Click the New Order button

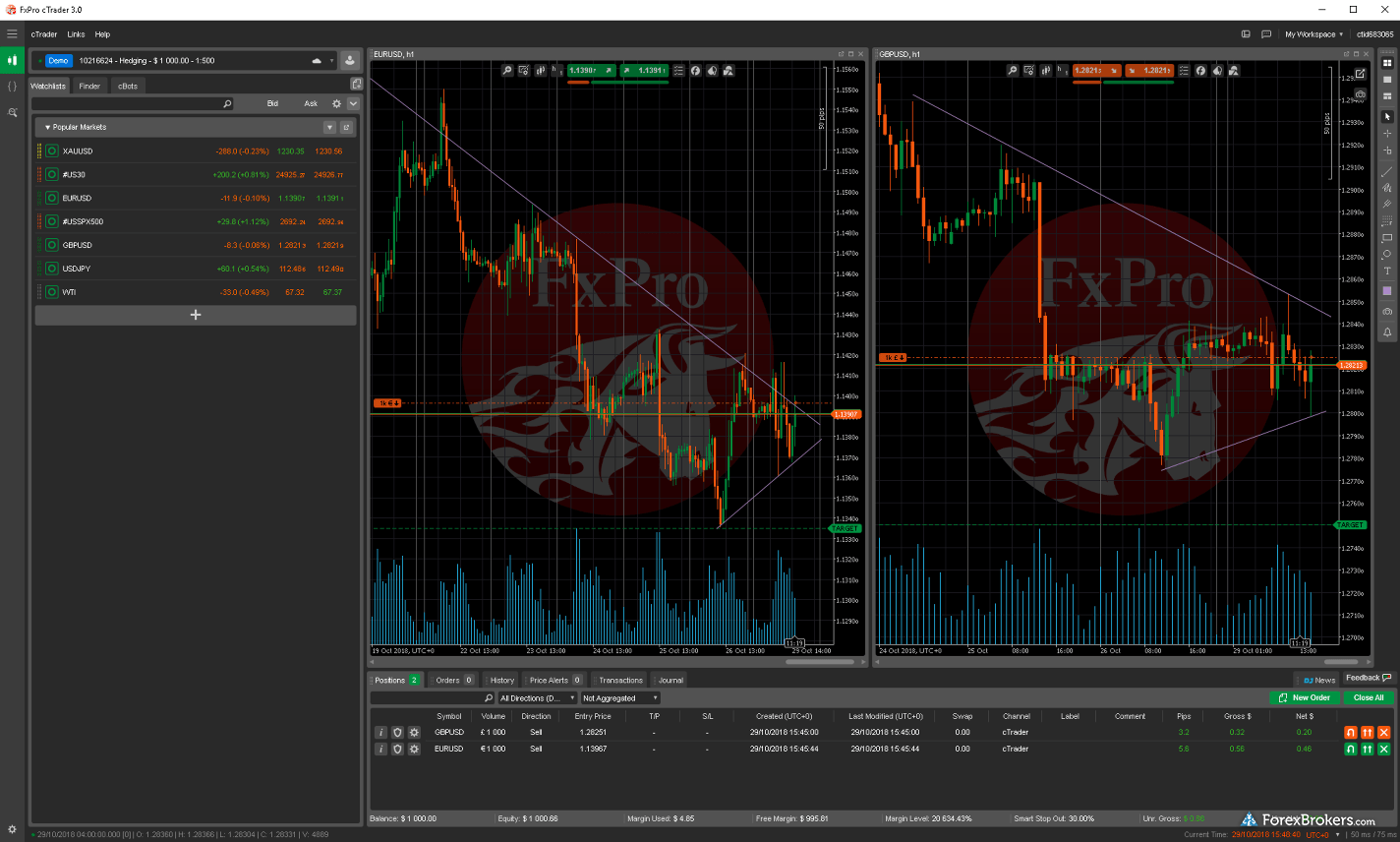(1305, 697)
